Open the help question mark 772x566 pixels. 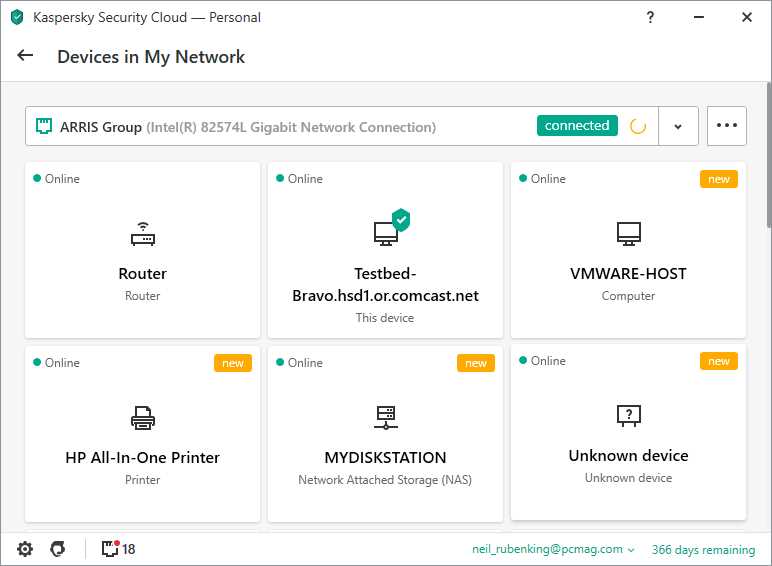click(x=650, y=17)
